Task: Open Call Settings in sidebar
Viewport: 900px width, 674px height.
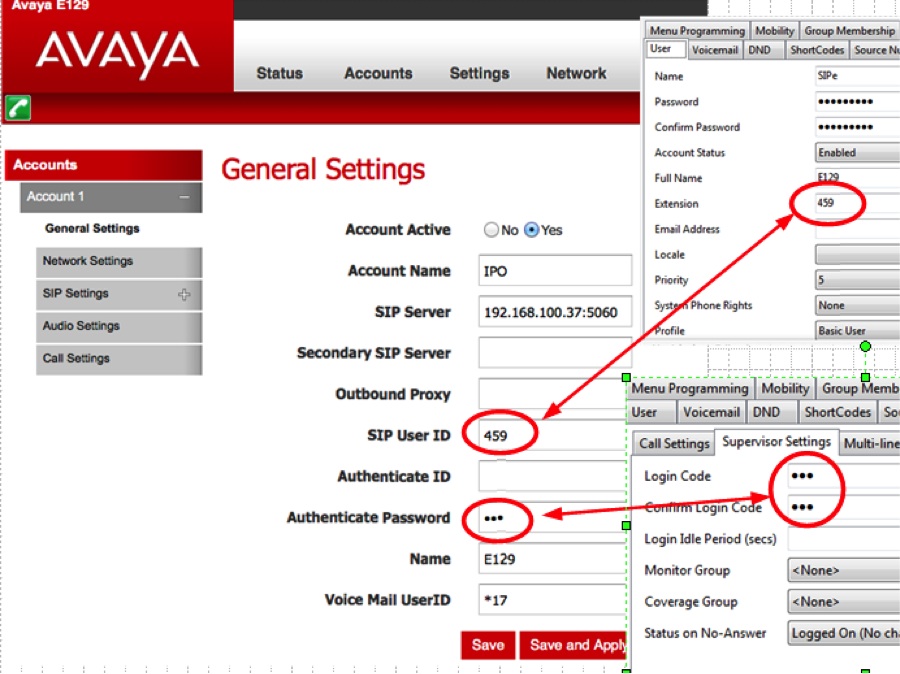Action: 119,359
